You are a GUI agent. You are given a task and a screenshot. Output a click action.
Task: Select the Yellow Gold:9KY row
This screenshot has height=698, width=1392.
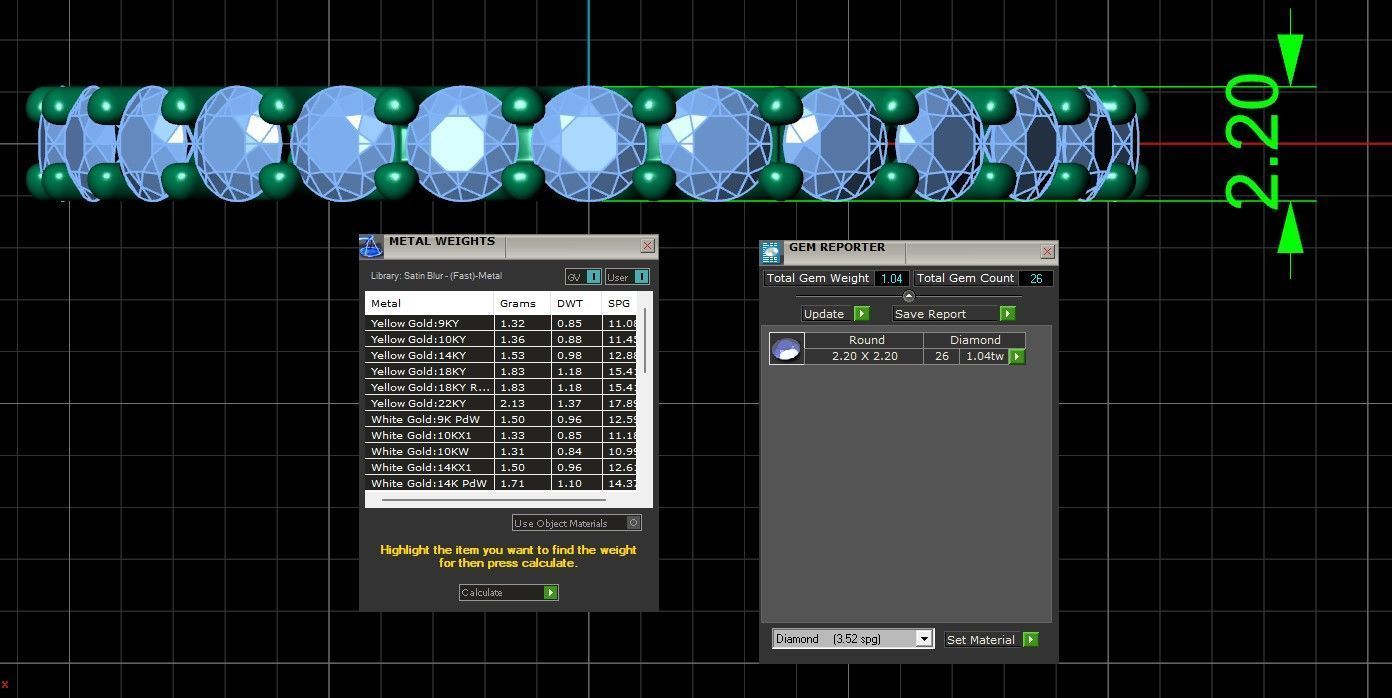500,323
